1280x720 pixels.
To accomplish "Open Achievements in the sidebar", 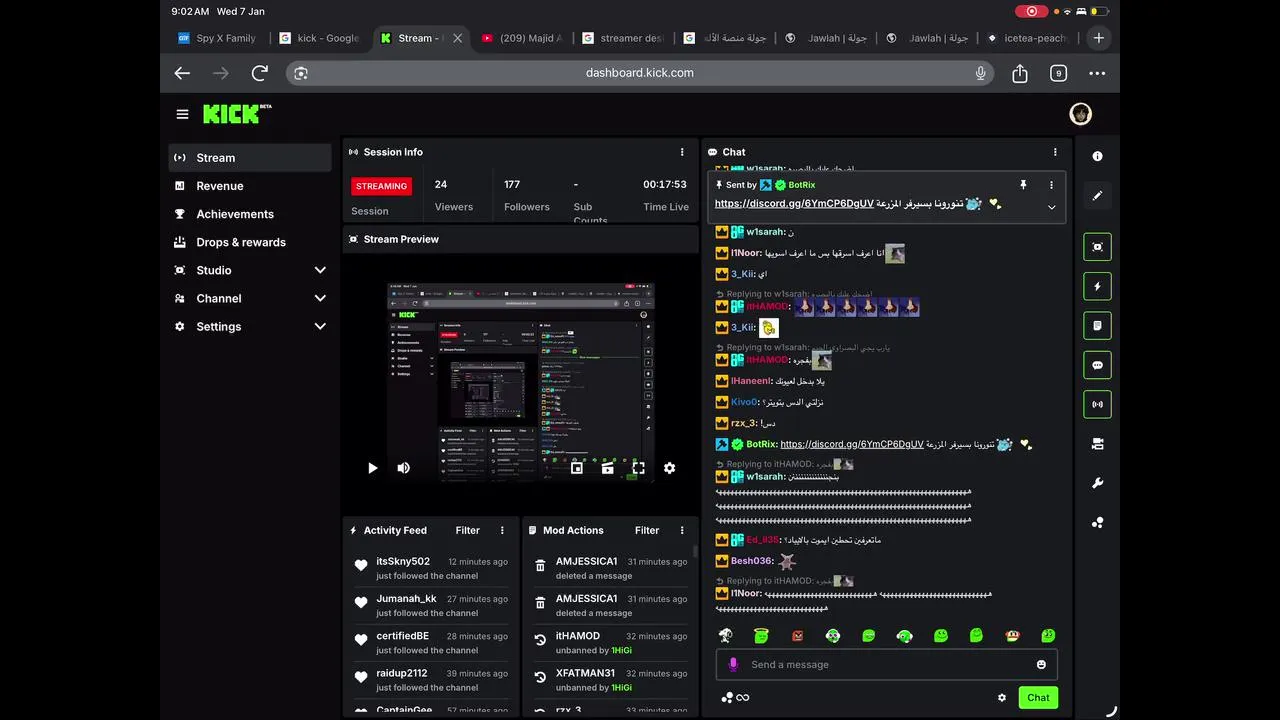I will point(250,214).
